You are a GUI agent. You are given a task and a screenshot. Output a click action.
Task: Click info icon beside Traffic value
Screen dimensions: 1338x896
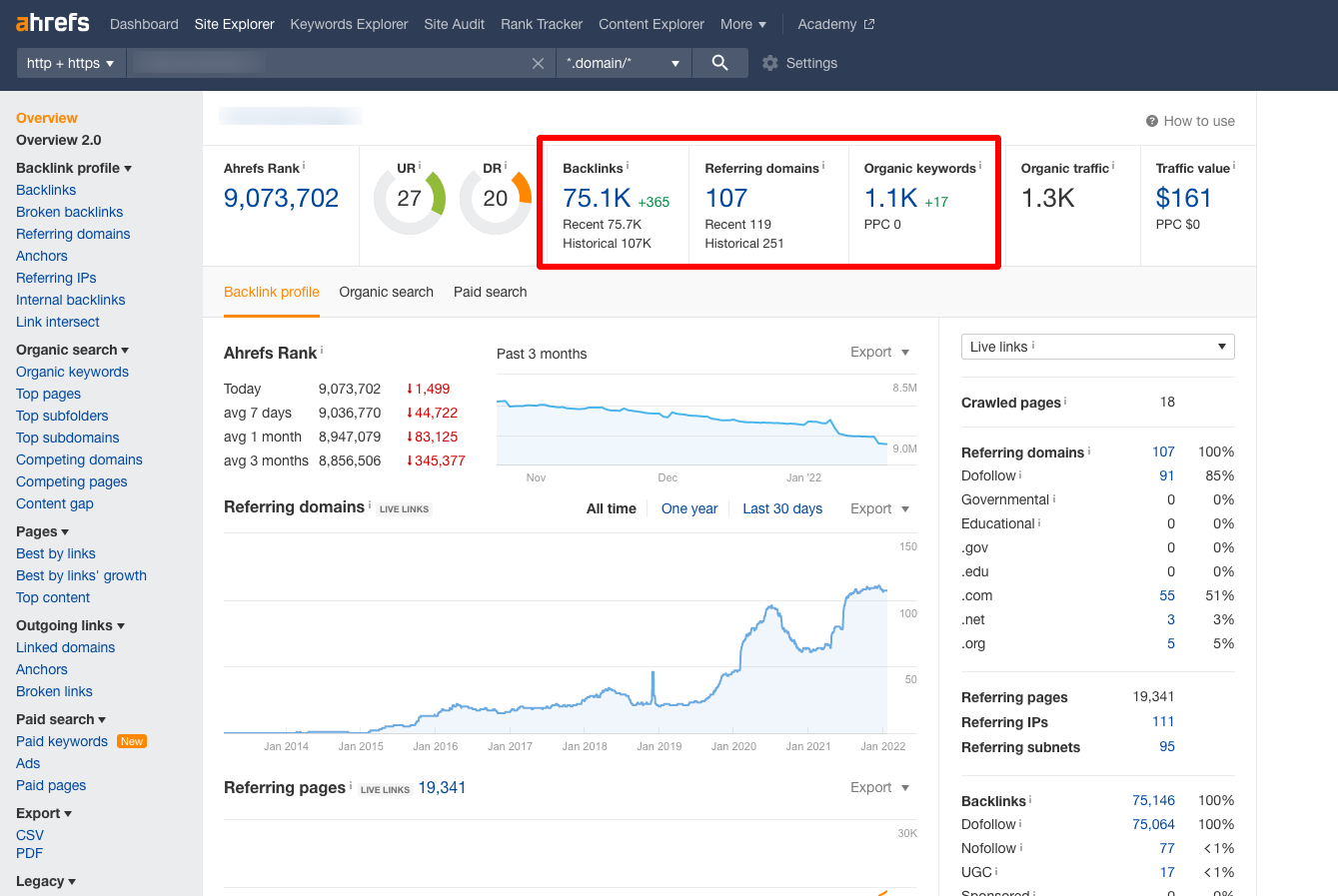pyautogui.click(x=1234, y=166)
